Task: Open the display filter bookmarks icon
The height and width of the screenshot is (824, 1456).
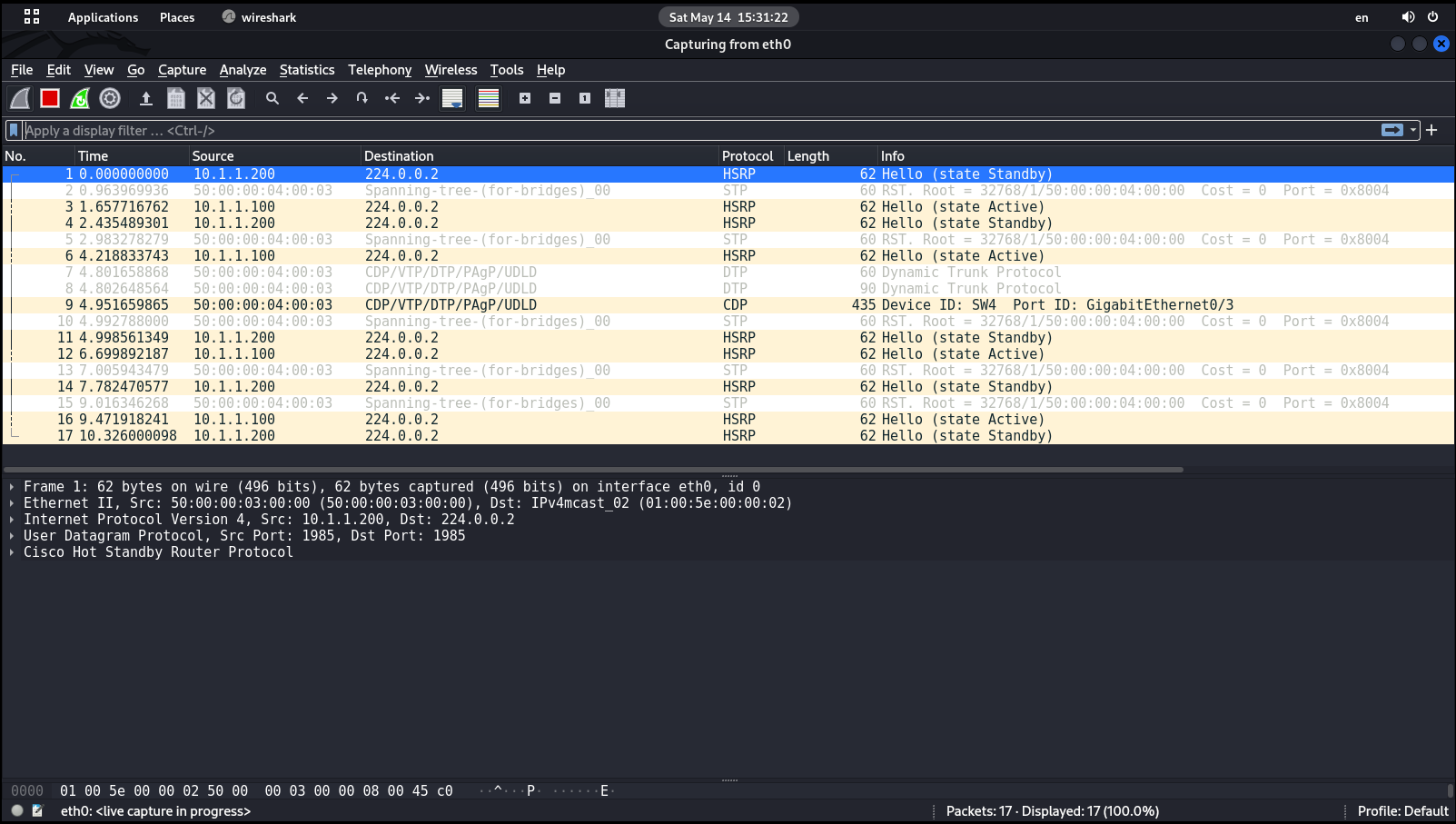Action: pos(13,130)
